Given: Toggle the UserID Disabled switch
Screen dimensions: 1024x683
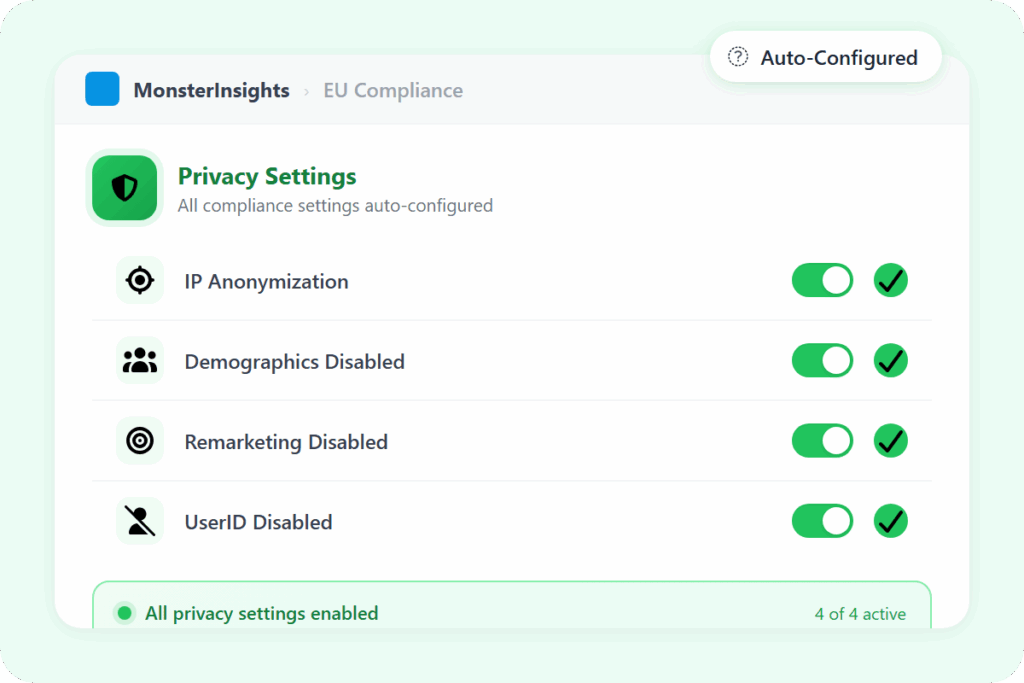Looking at the screenshot, I should [822, 521].
